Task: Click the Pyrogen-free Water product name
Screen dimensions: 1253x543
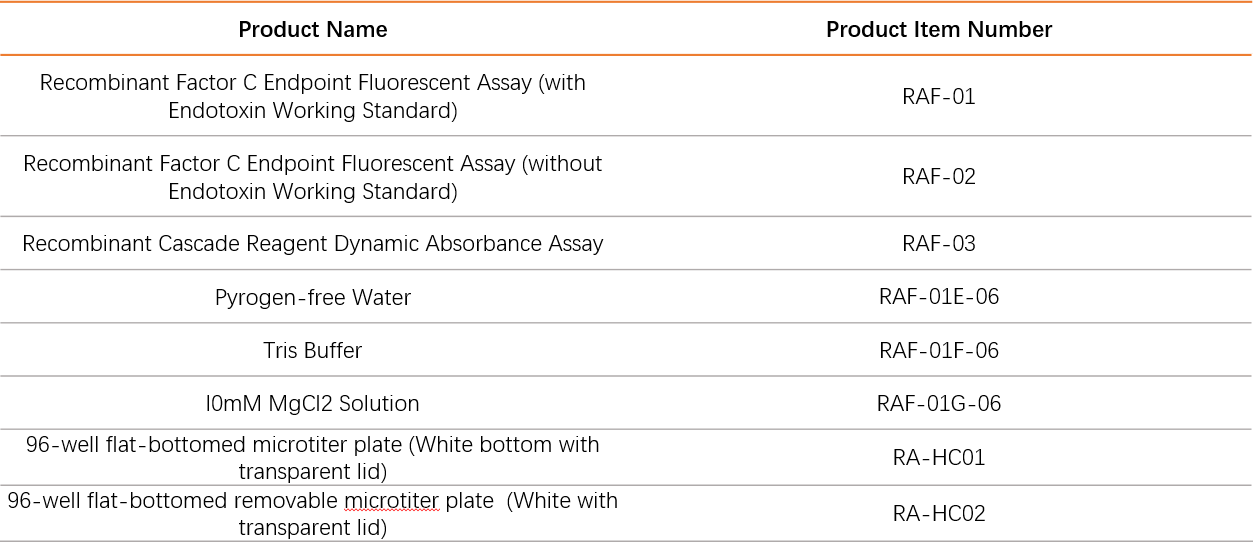Action: click(x=313, y=298)
